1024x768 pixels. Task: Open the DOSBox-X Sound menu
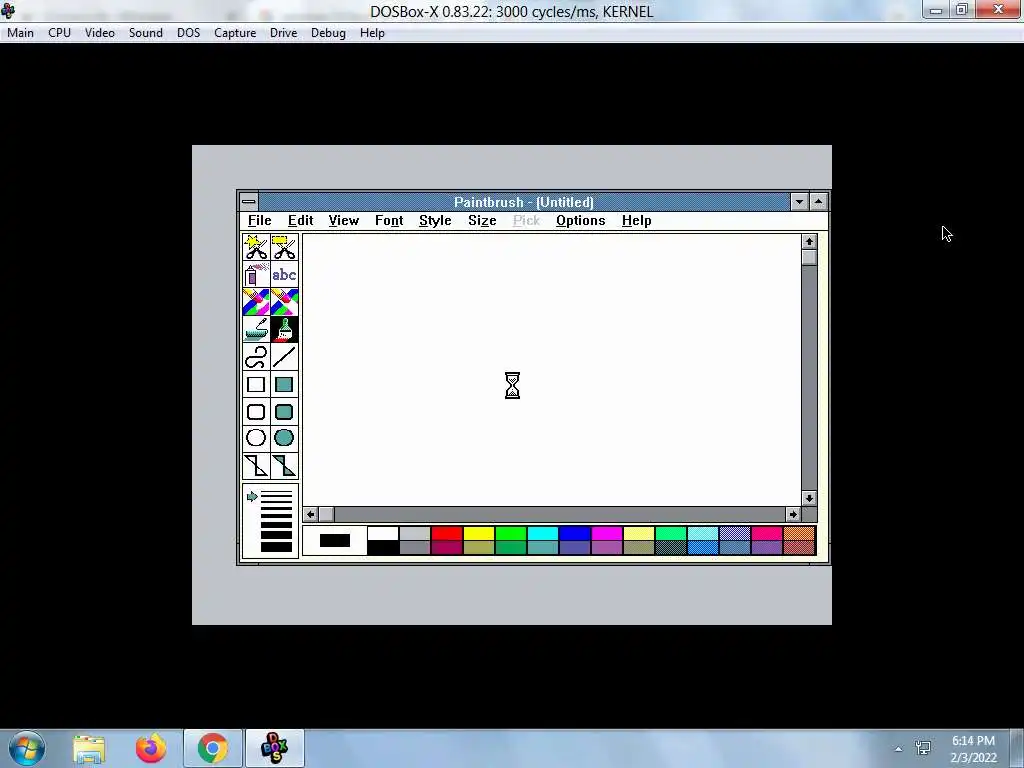pos(146,33)
